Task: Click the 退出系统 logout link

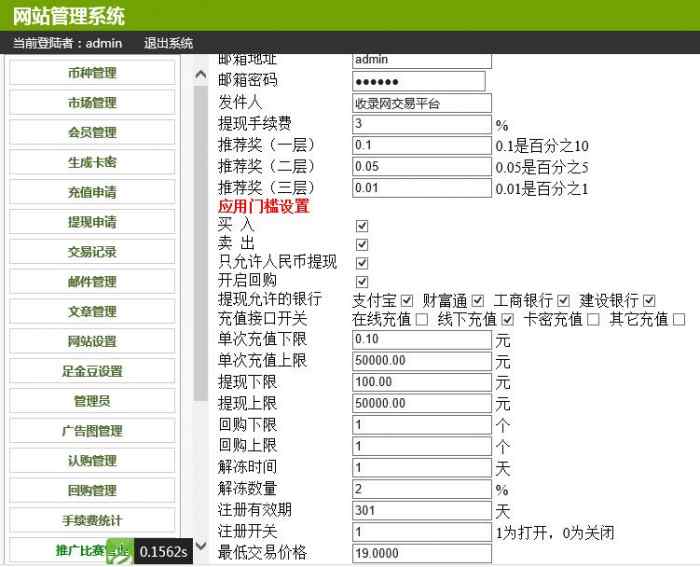Action: coord(168,43)
